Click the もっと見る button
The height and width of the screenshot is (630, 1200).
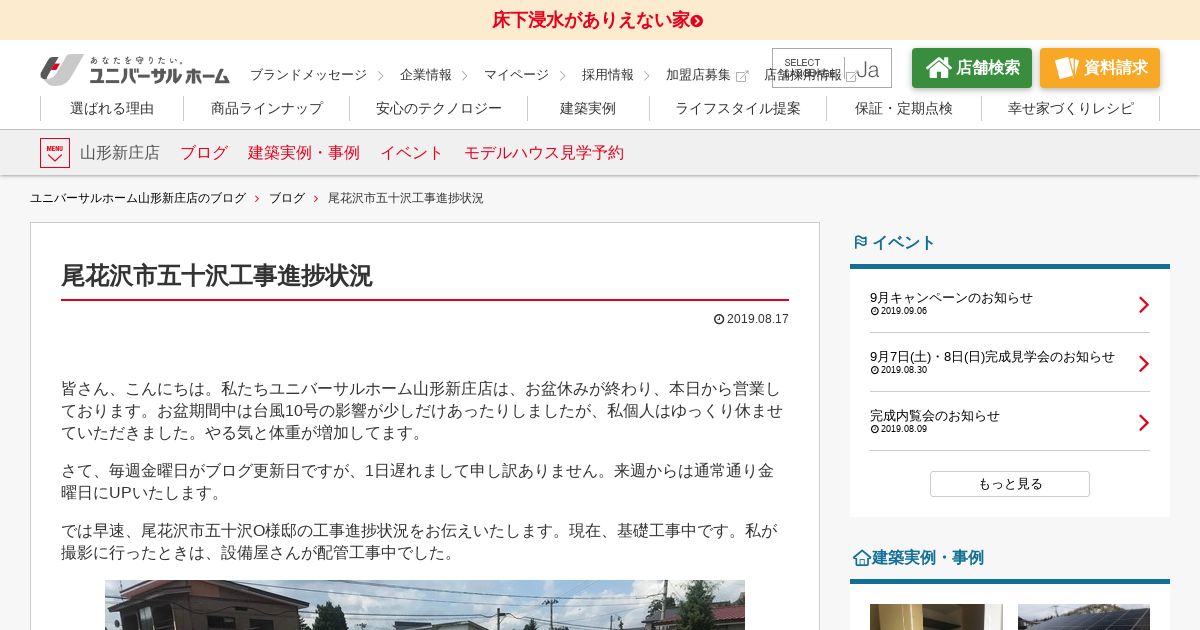tap(1010, 484)
